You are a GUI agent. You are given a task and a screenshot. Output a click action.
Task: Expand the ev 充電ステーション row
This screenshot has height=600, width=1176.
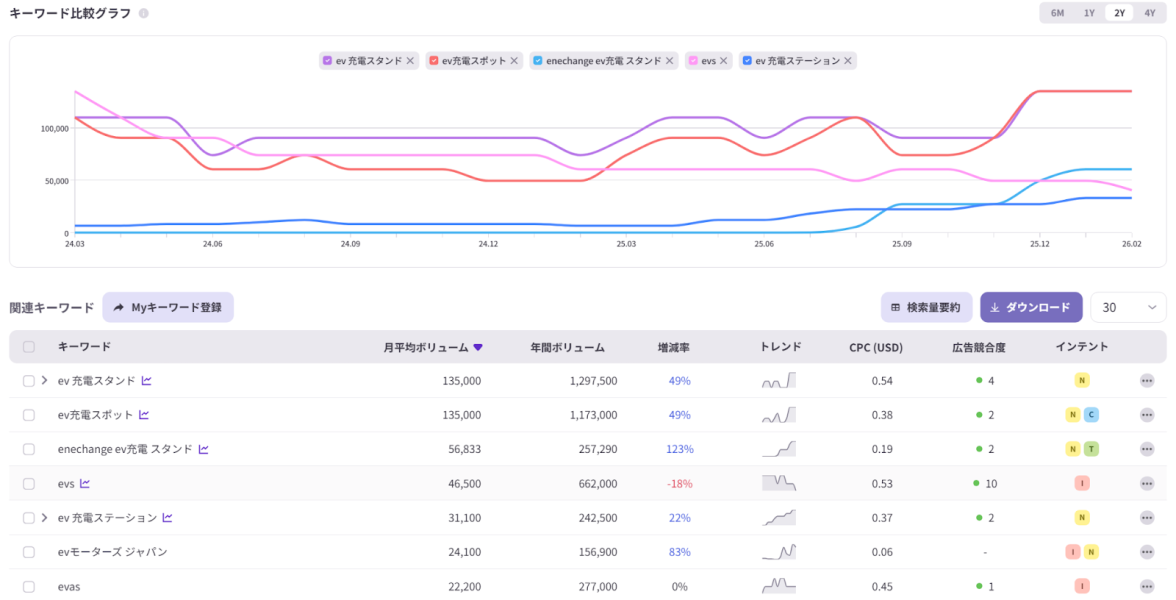point(44,518)
